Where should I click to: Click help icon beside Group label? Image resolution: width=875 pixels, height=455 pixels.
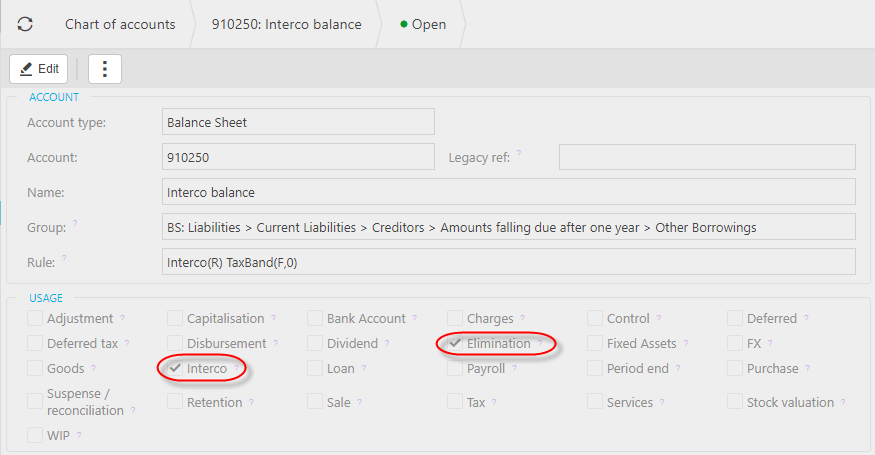coord(75,224)
